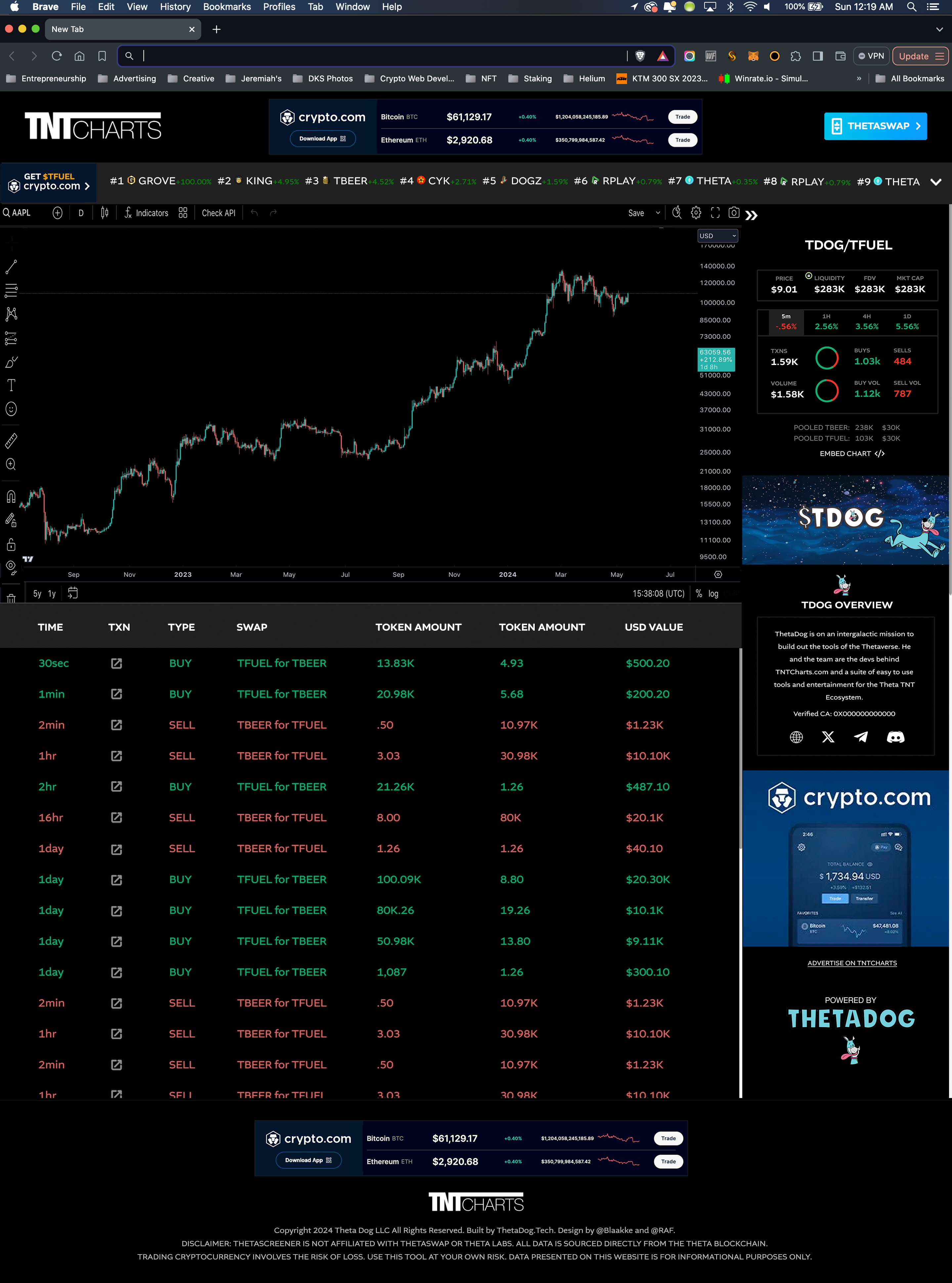Open the USD currency dropdown
This screenshot has width=952, height=1283.
point(717,236)
